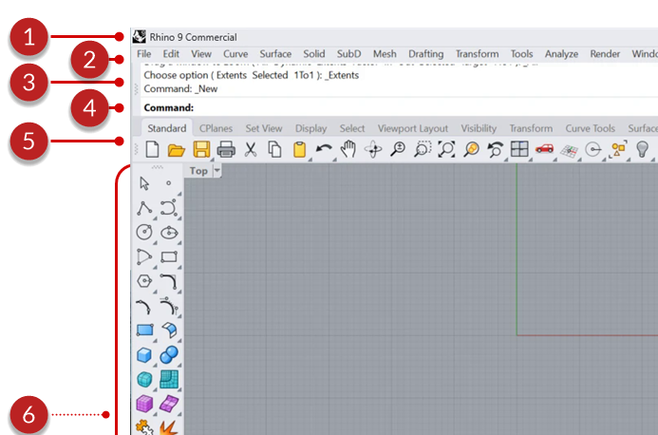Open the Surface menu
The width and height of the screenshot is (658, 435).
pos(275,54)
